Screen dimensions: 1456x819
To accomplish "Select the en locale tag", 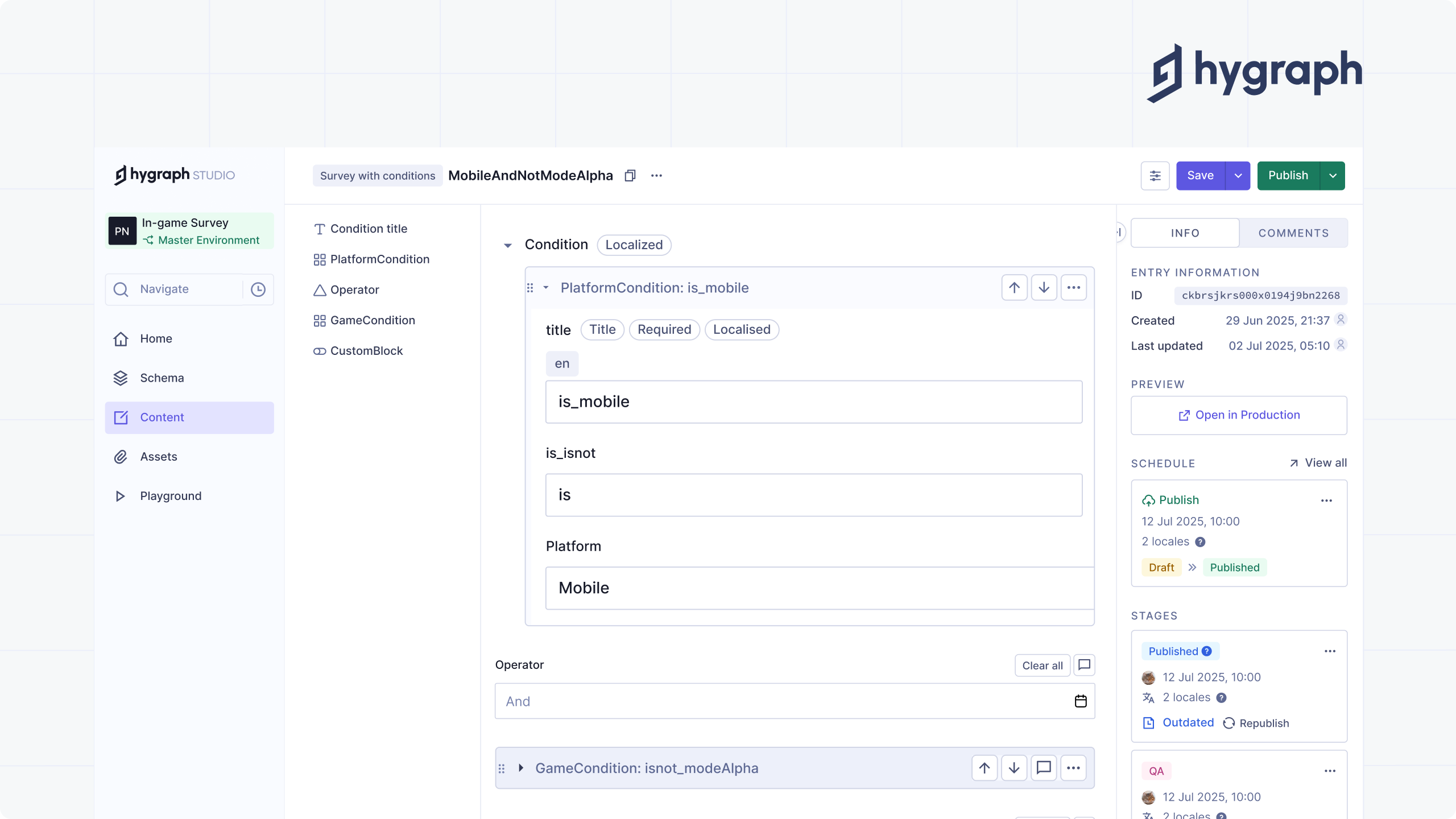I will pos(562,364).
